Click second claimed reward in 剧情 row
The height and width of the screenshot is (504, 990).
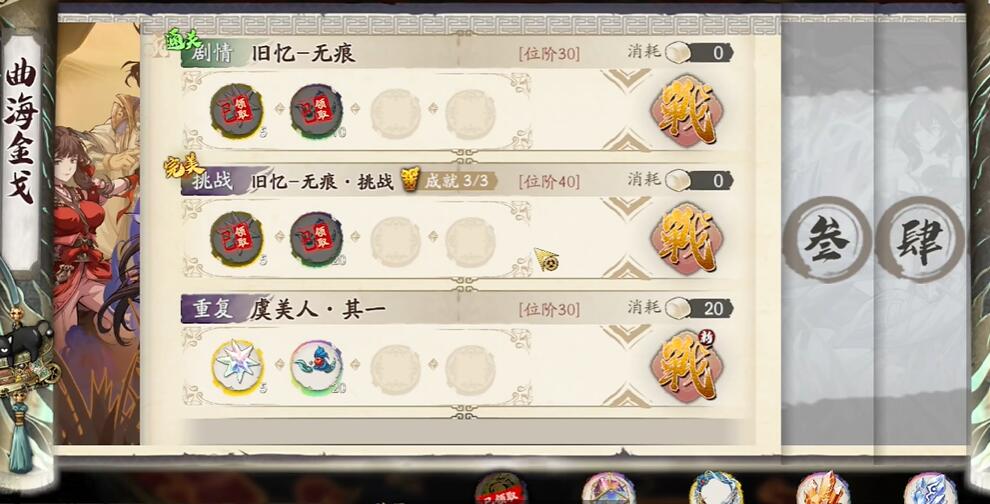(x=316, y=112)
